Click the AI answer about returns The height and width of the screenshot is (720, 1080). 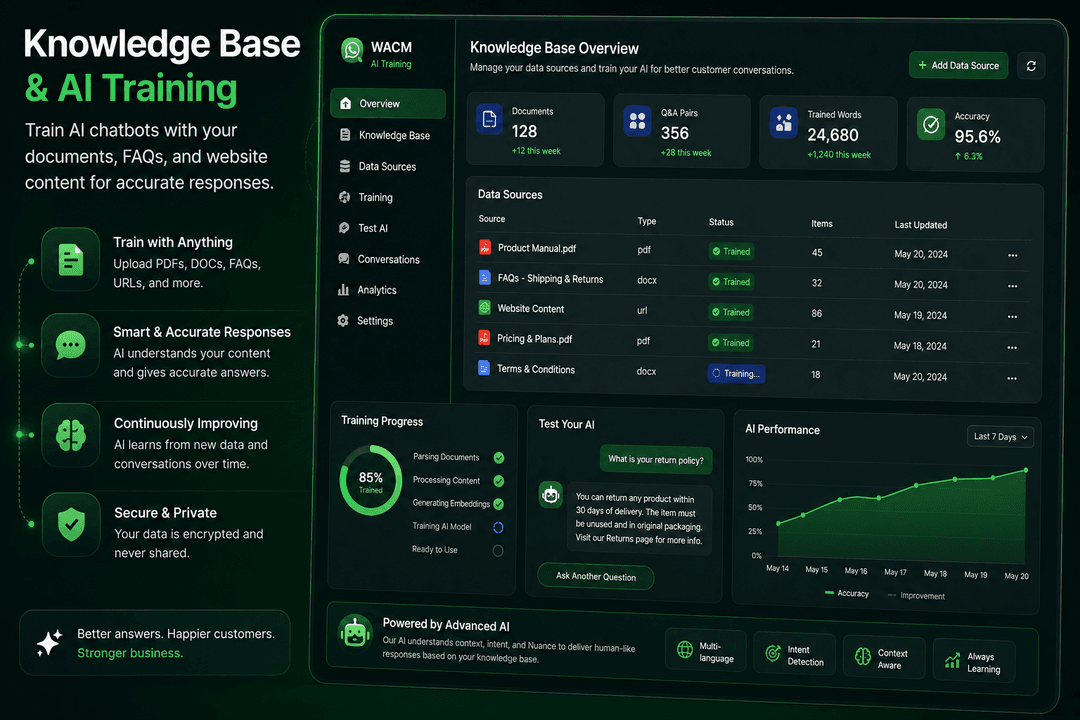(639, 519)
